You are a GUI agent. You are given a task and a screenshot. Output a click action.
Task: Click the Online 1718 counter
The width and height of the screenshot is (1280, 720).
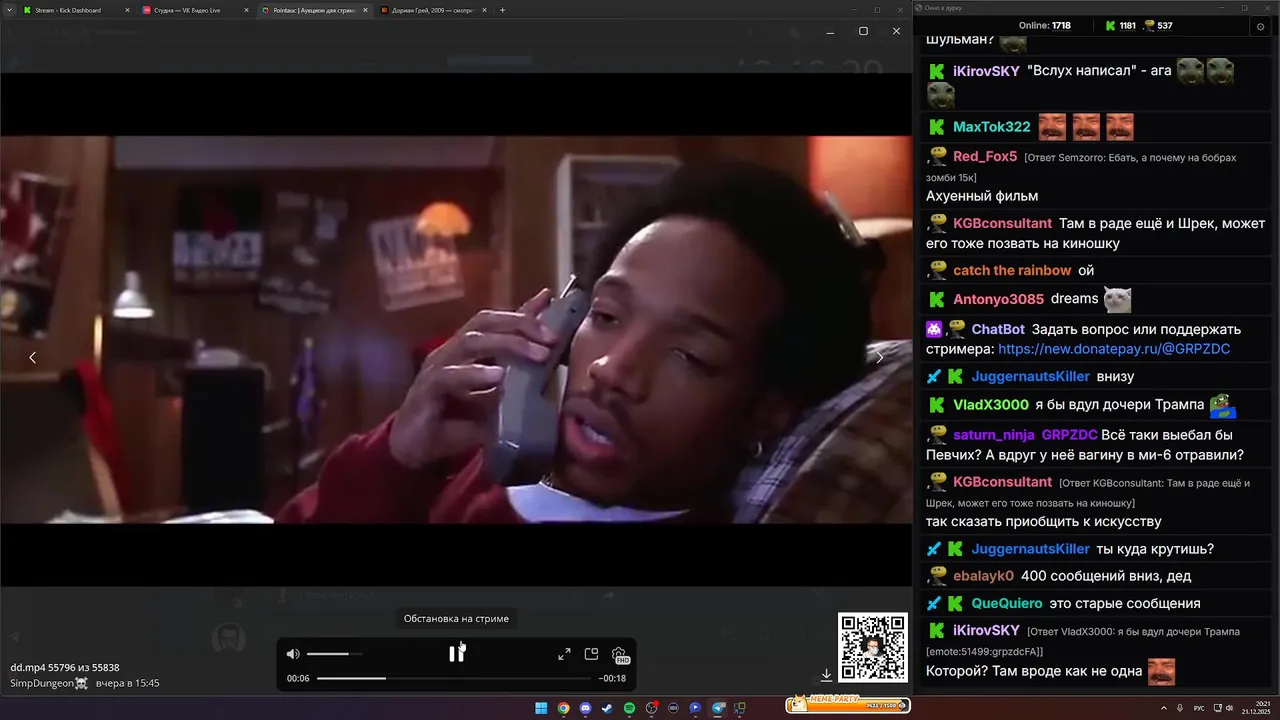coord(1044,26)
